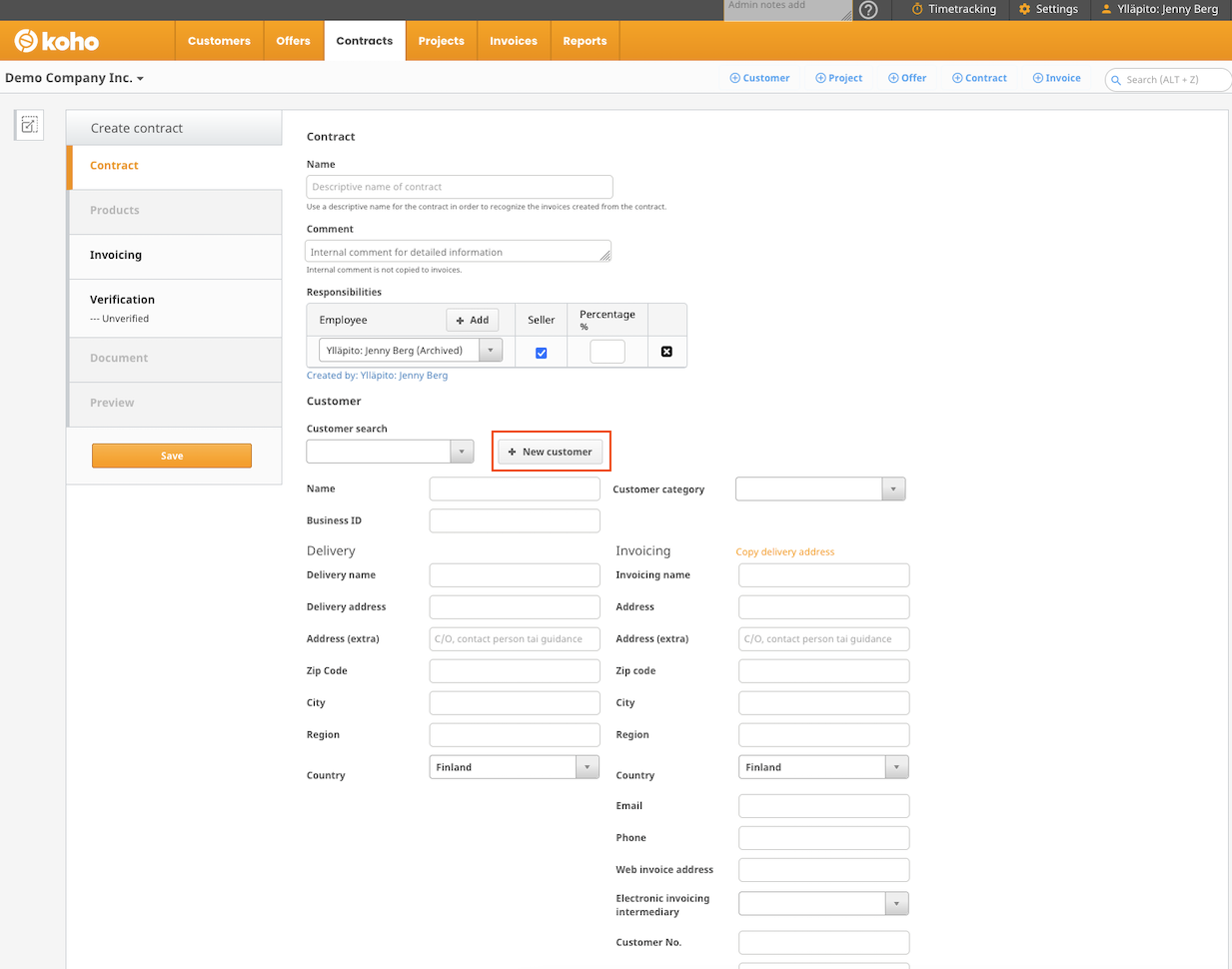Click the plus icon beside Project shortcut
1232x969 pixels.
[x=820, y=78]
